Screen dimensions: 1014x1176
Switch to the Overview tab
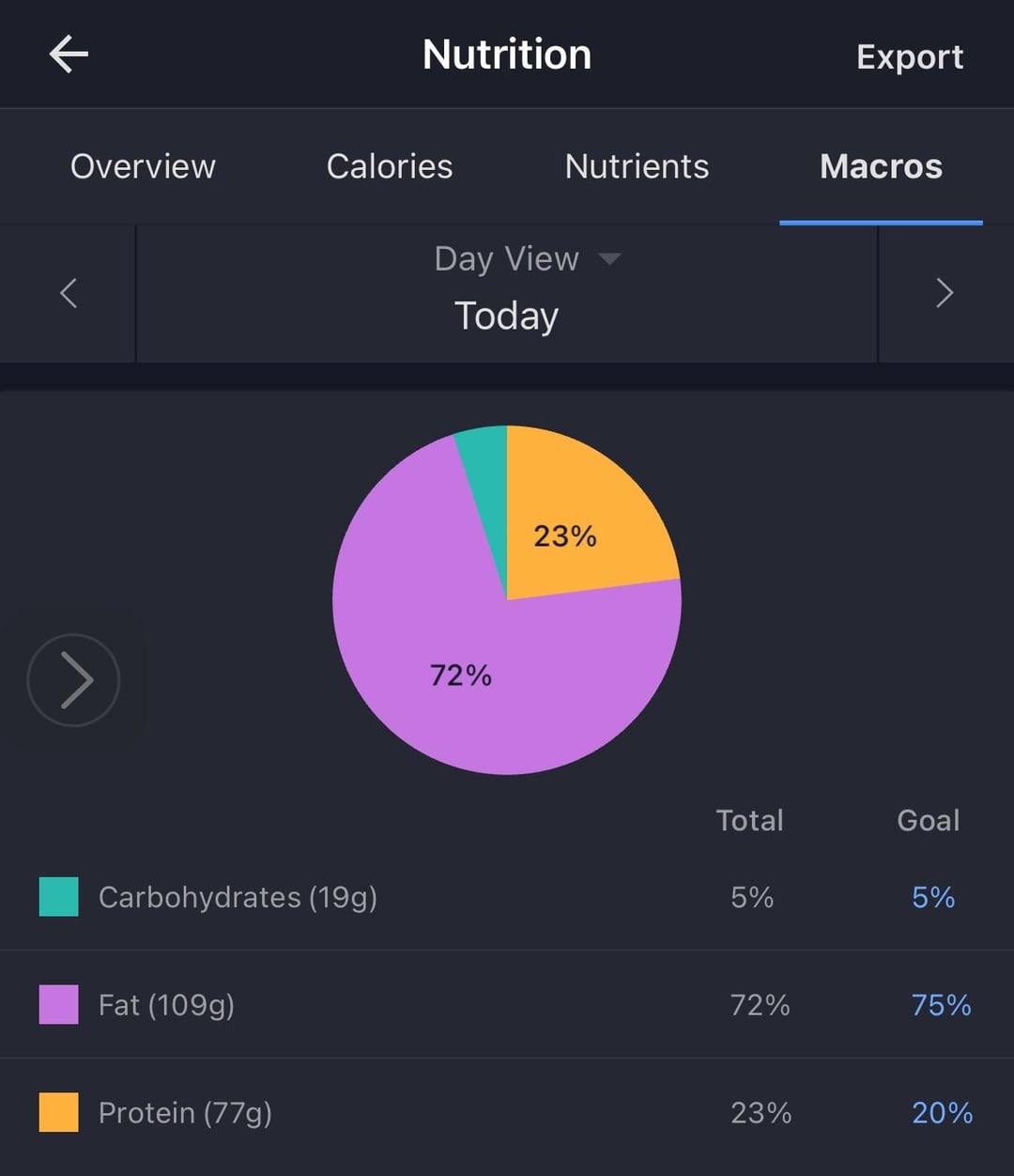point(143,167)
